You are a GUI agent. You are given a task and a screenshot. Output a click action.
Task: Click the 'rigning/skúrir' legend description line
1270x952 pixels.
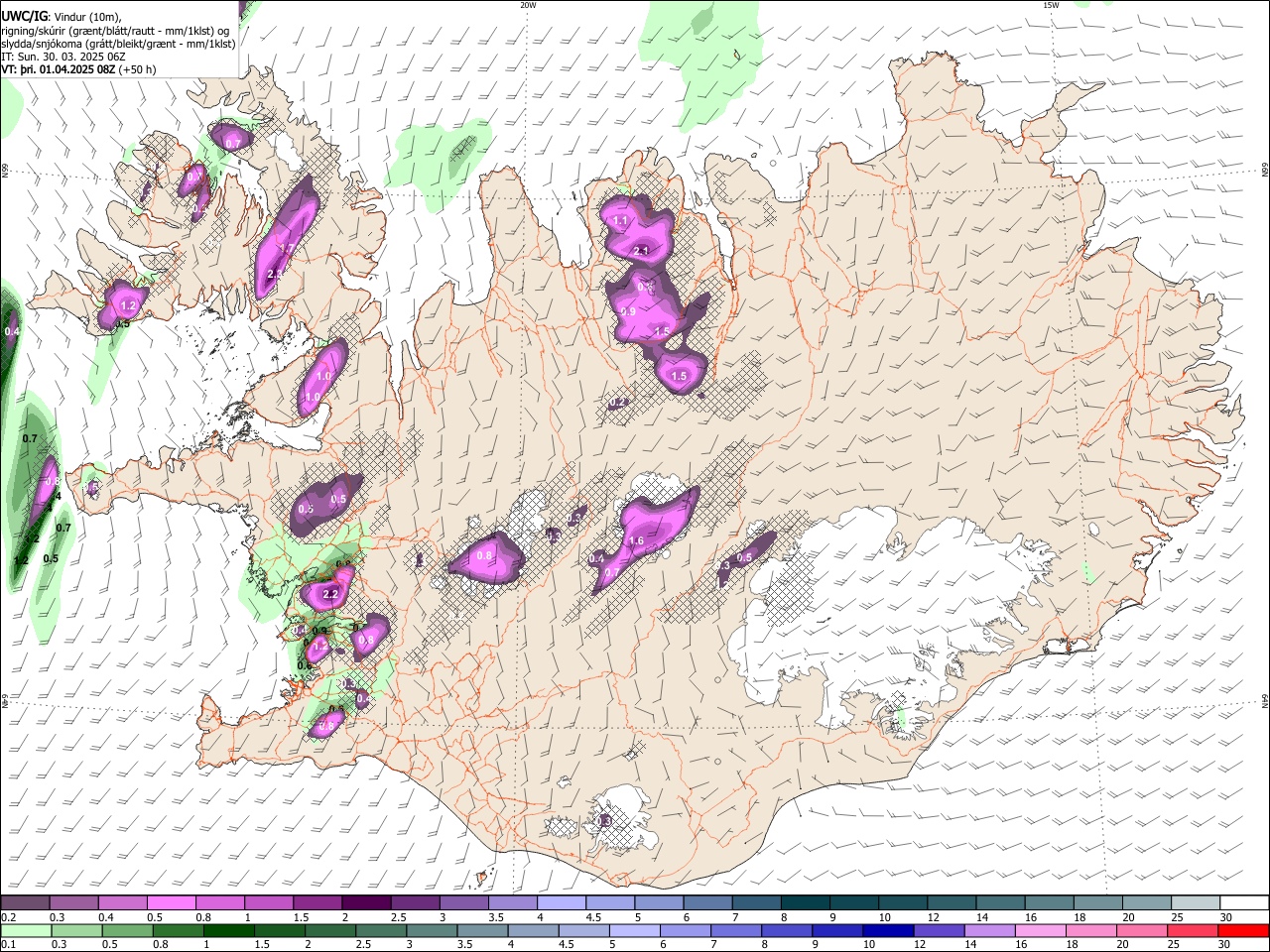[115, 31]
